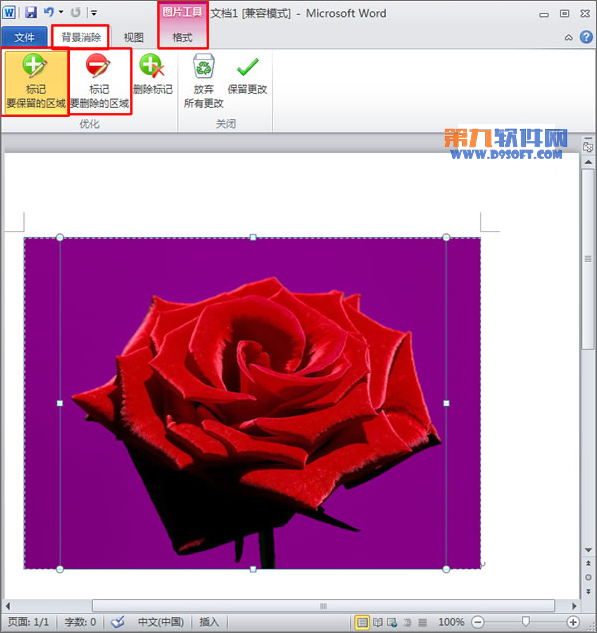Image resolution: width=597 pixels, height=633 pixels.
Task: Click the 中文(中国) language indicator
Action: 161,622
